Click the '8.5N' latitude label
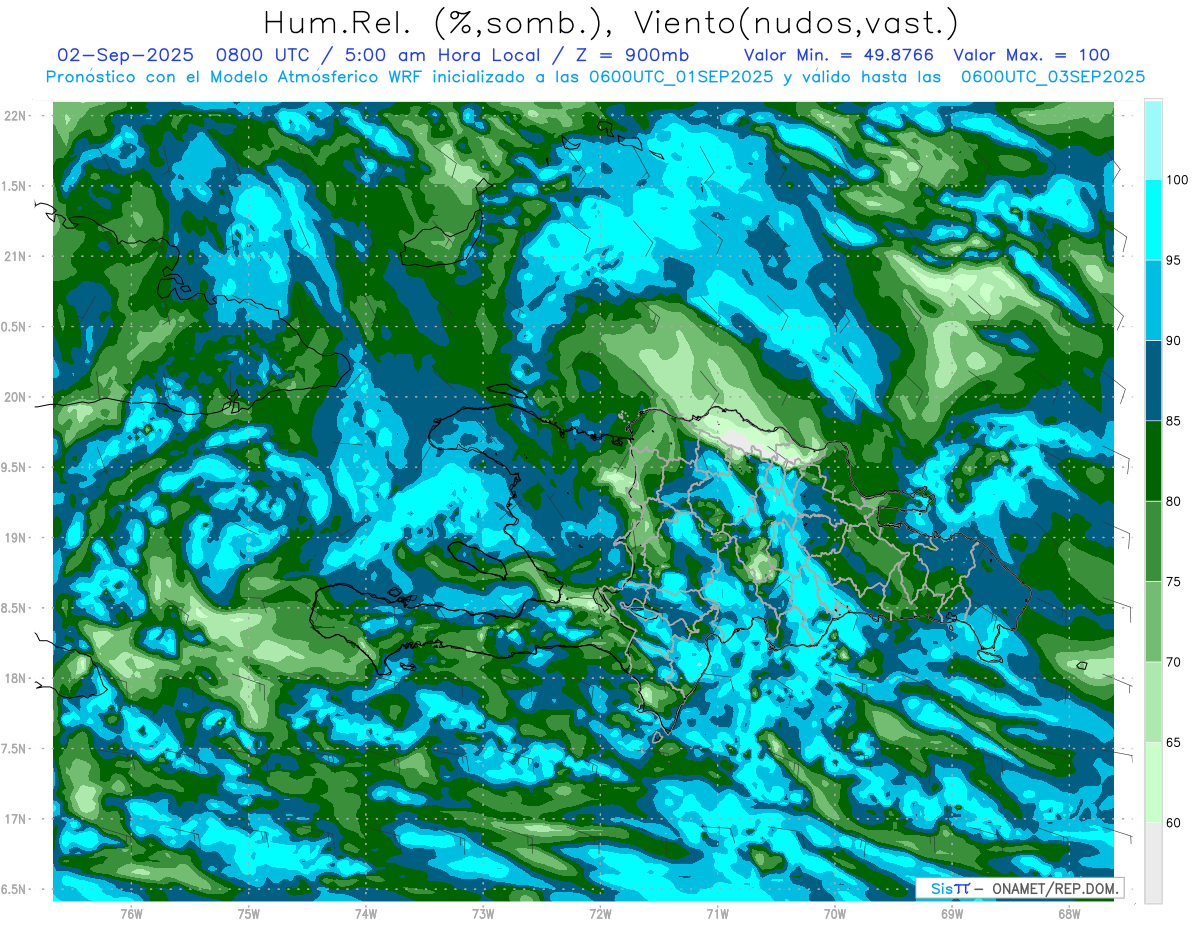 coord(14,608)
